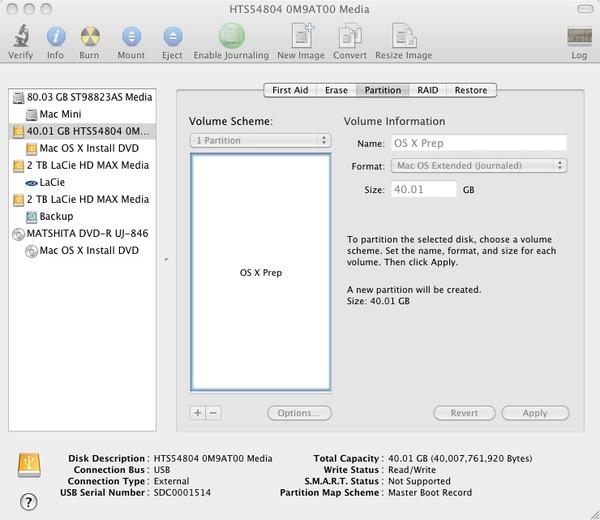
Task: Click the New Image icon
Action: 302,36
